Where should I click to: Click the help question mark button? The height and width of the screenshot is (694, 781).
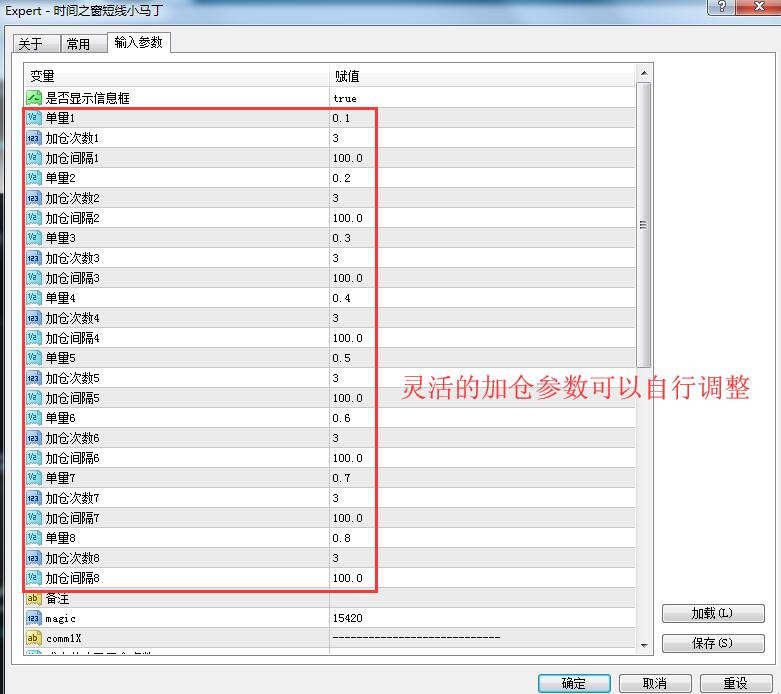click(x=719, y=8)
